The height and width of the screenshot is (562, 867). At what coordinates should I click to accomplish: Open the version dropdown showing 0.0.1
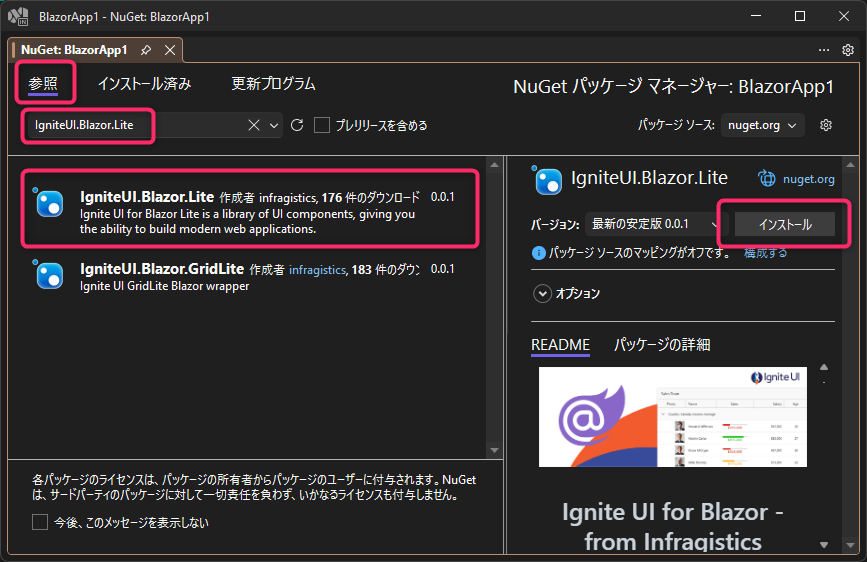coord(656,224)
